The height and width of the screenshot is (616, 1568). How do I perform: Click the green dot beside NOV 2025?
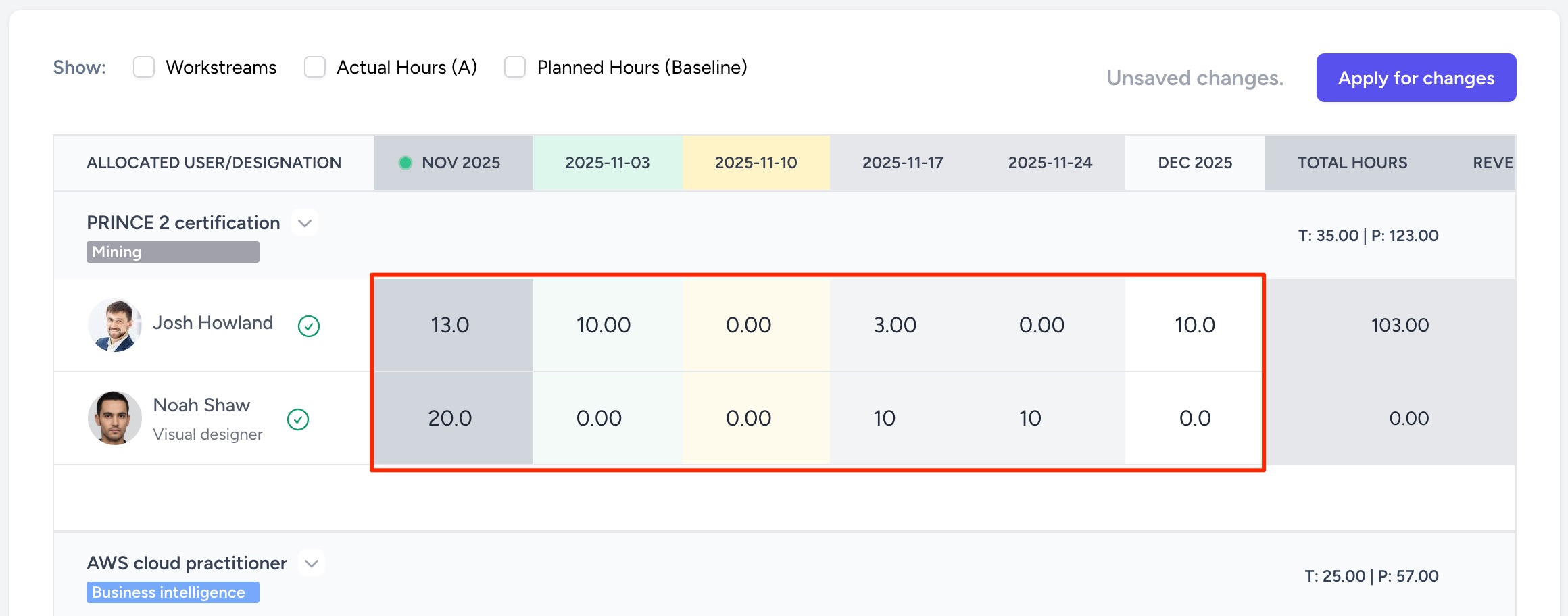(406, 163)
